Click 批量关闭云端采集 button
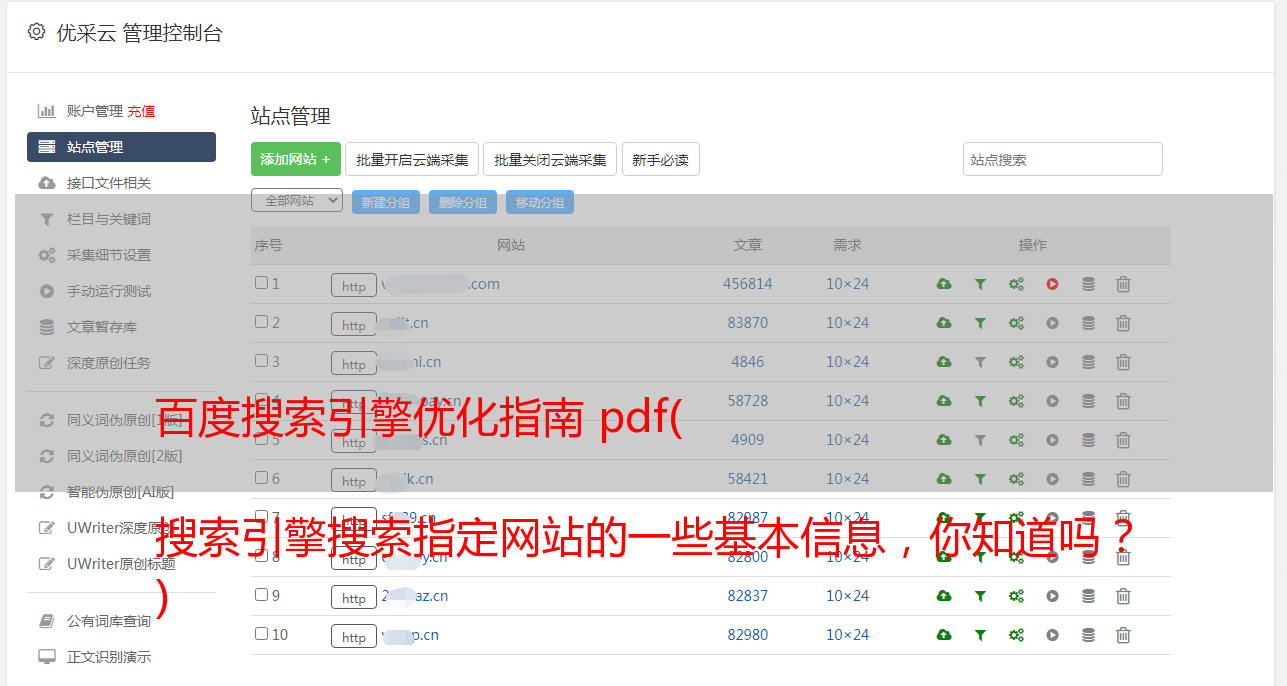1287x686 pixels. coord(550,159)
